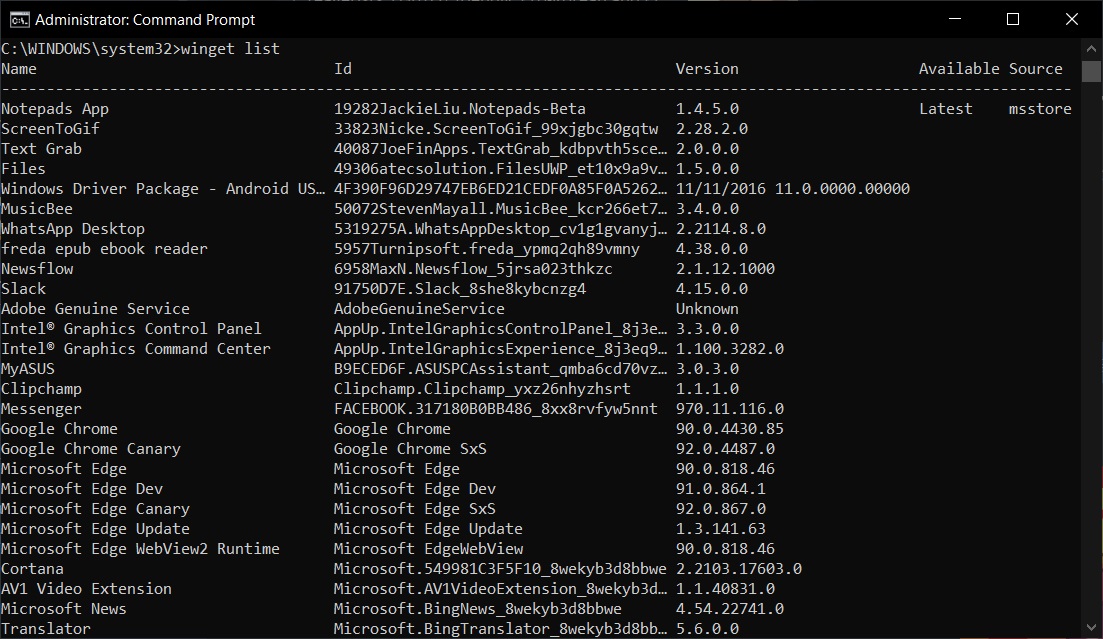Click the 'Microsoft Edge SxS' id
The image size is (1103, 639).
tap(414, 509)
